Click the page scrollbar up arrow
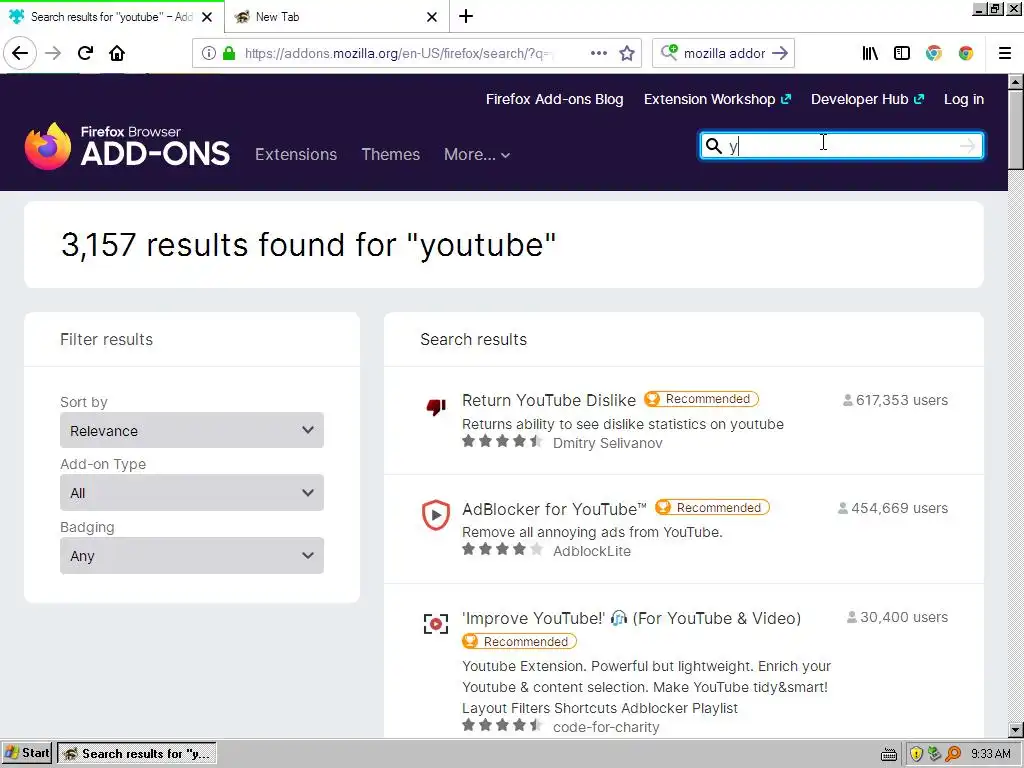The height and width of the screenshot is (768, 1024). pos(1016,82)
